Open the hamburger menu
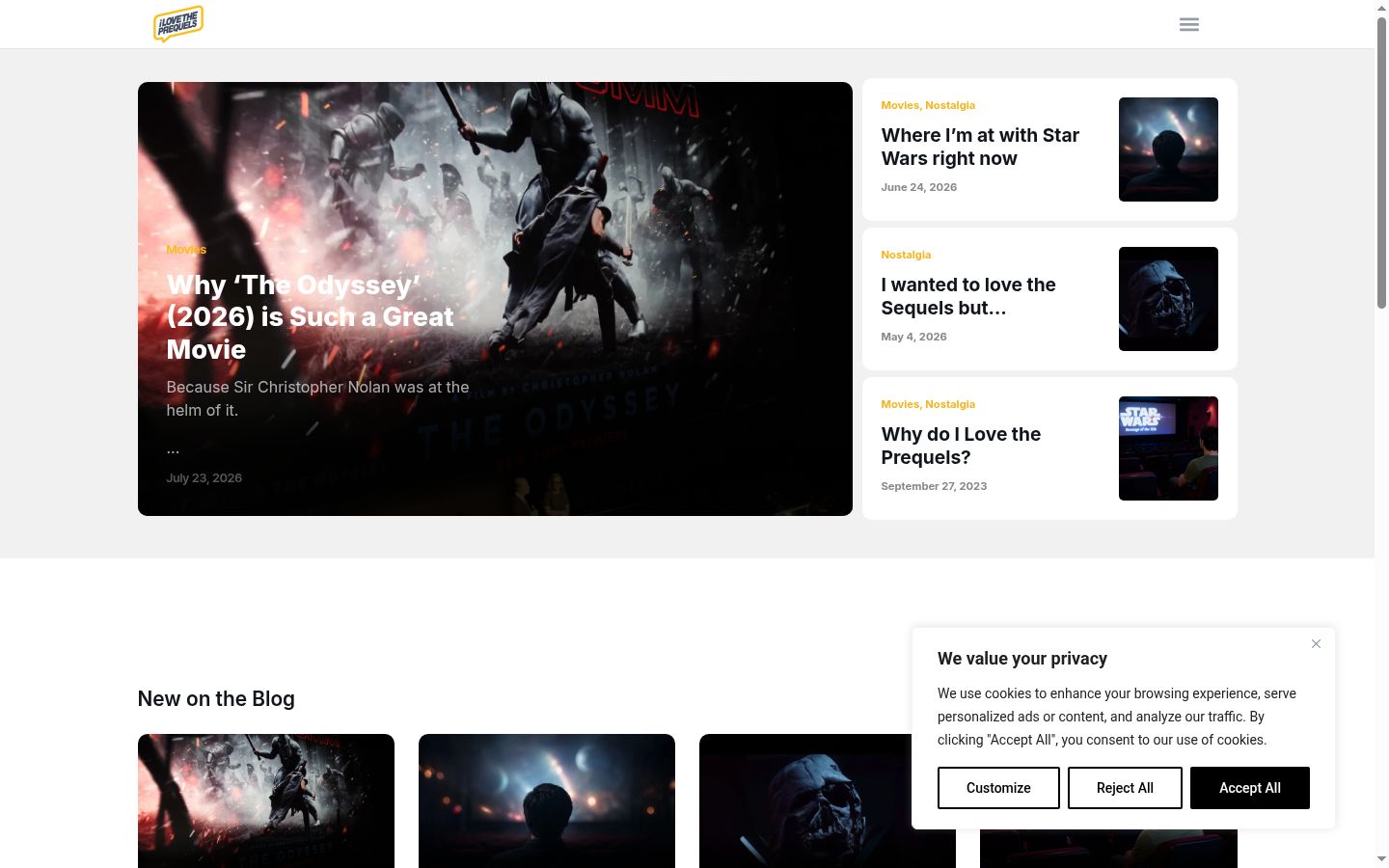 [1189, 24]
